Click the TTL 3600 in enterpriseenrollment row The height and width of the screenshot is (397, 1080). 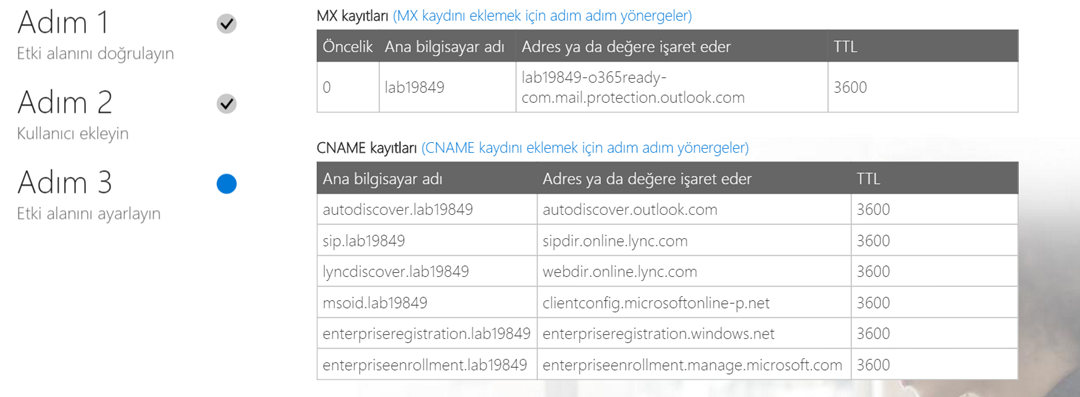point(934,365)
